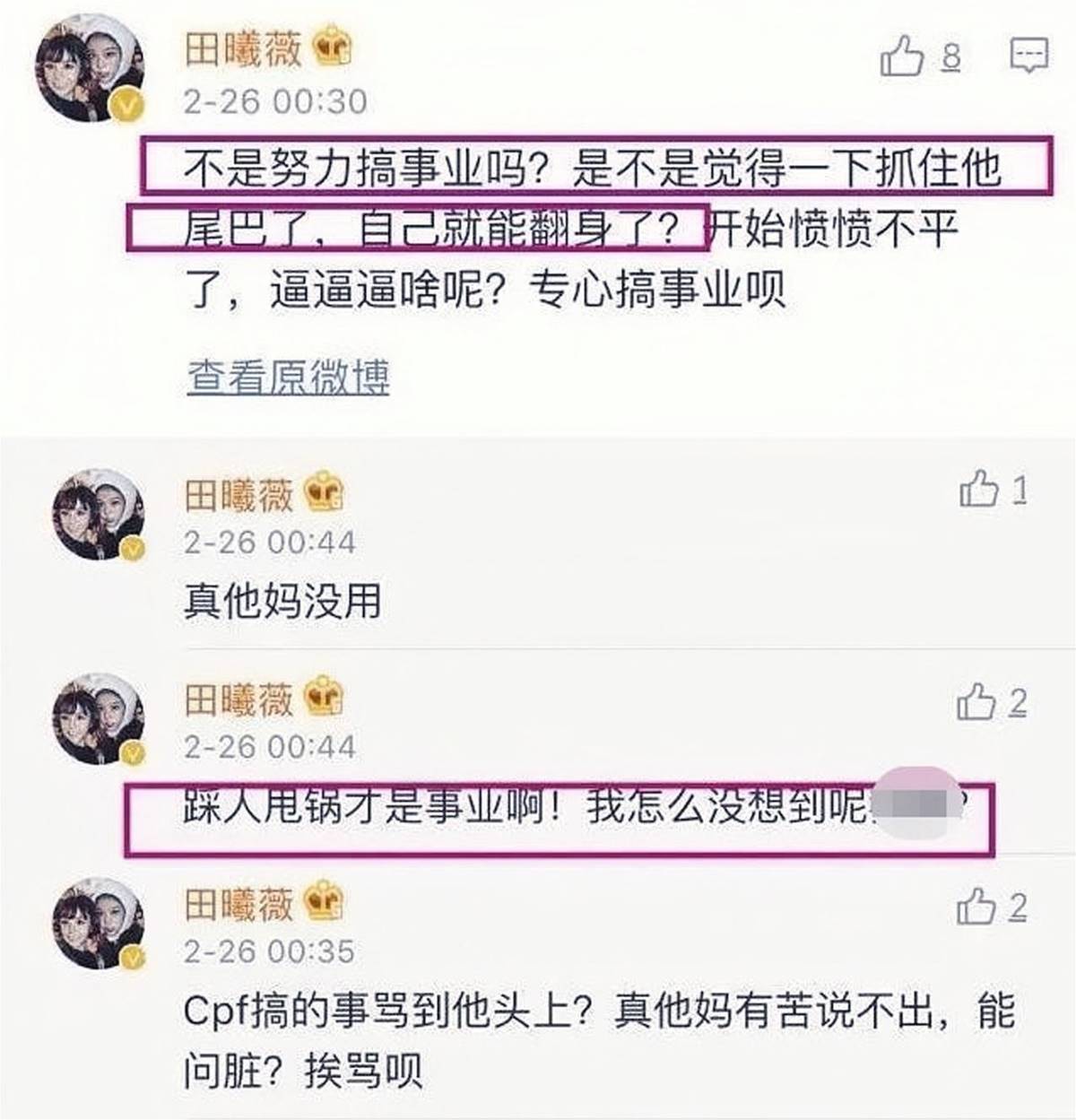Click the crown badge on the second comment
Viewport: 1076px width, 1120px height.
[324, 493]
